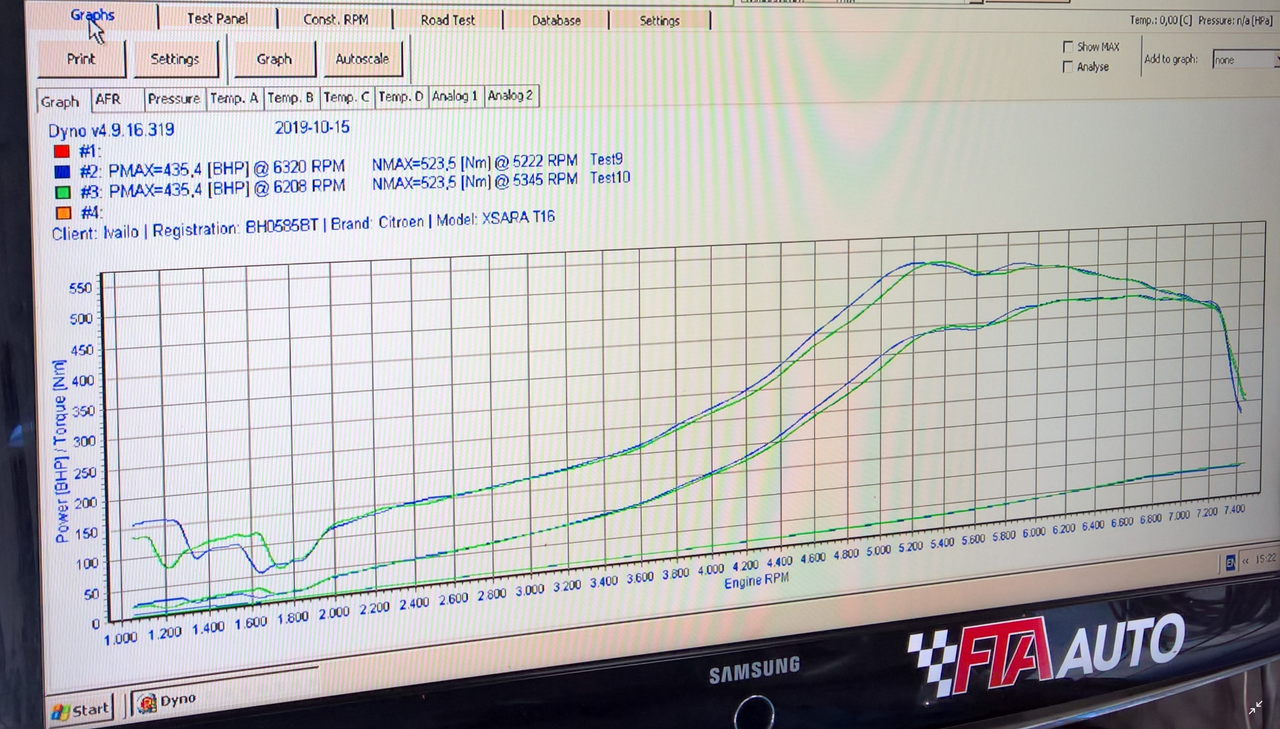The width and height of the screenshot is (1280, 729).
Task: Click the Print button
Action: pyautogui.click(x=81, y=59)
